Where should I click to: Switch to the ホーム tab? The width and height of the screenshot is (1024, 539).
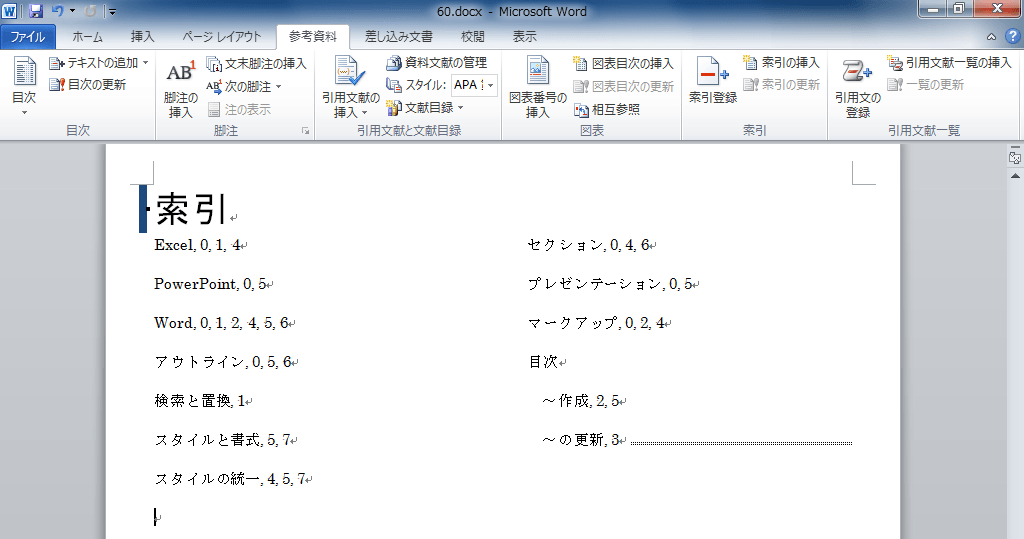(88, 37)
